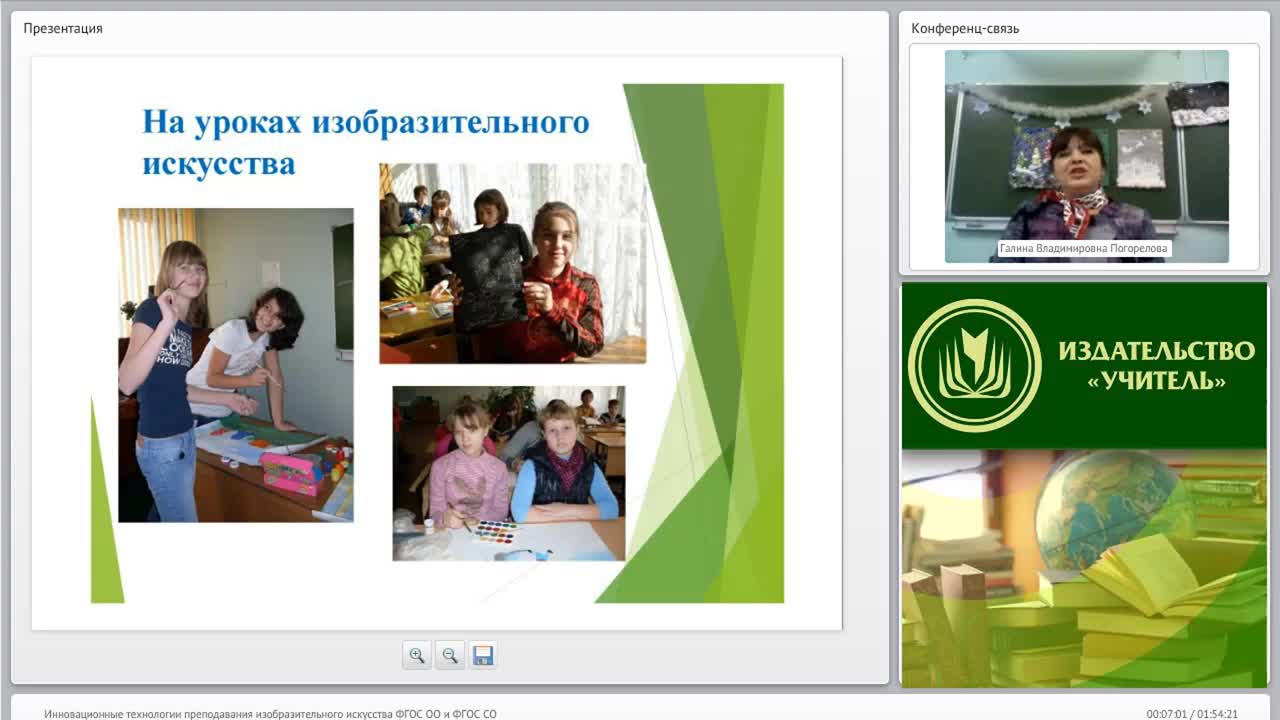Screen dimensions: 1280x720
Task: Click the Презентация panel title
Action: [63, 28]
